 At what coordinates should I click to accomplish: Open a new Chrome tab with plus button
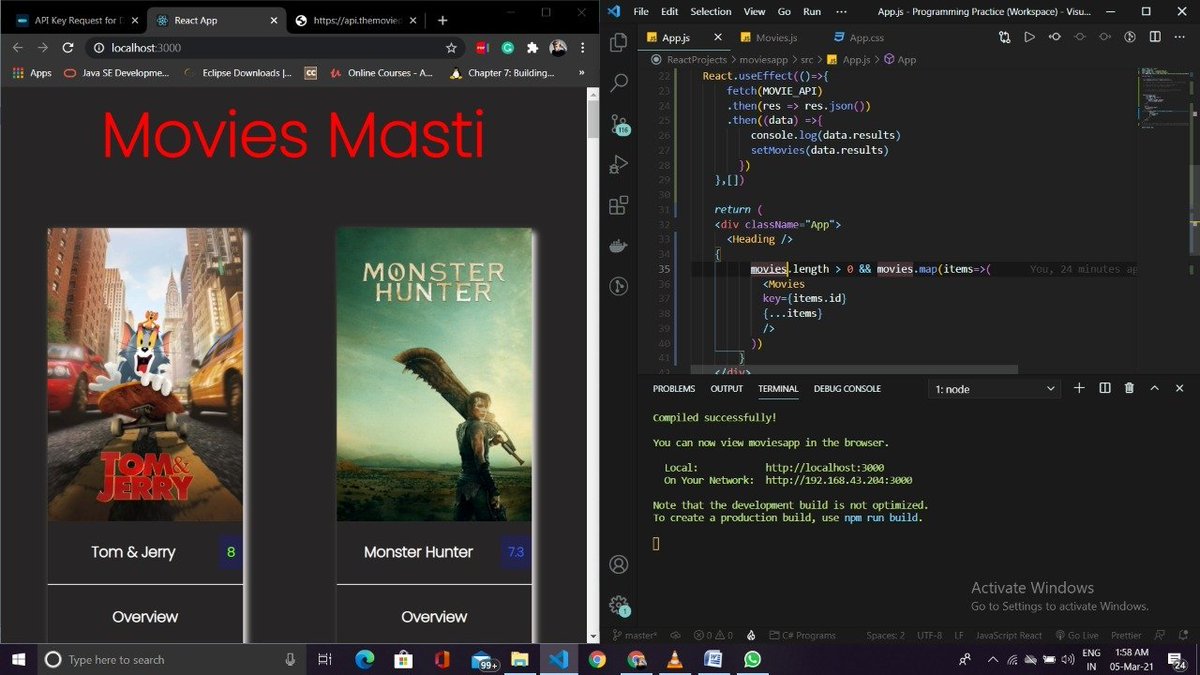tap(442, 20)
